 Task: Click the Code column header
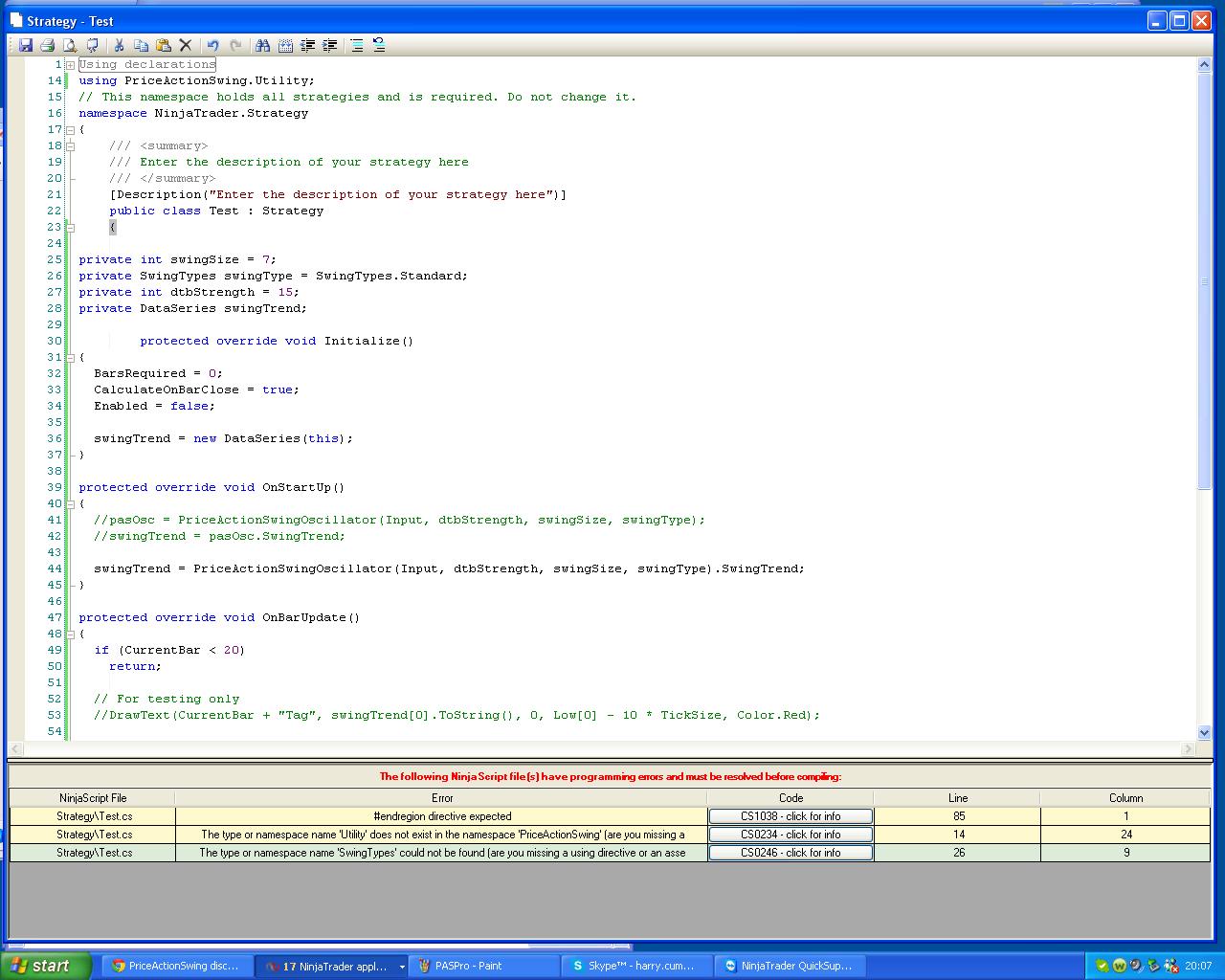pyautogui.click(x=791, y=798)
